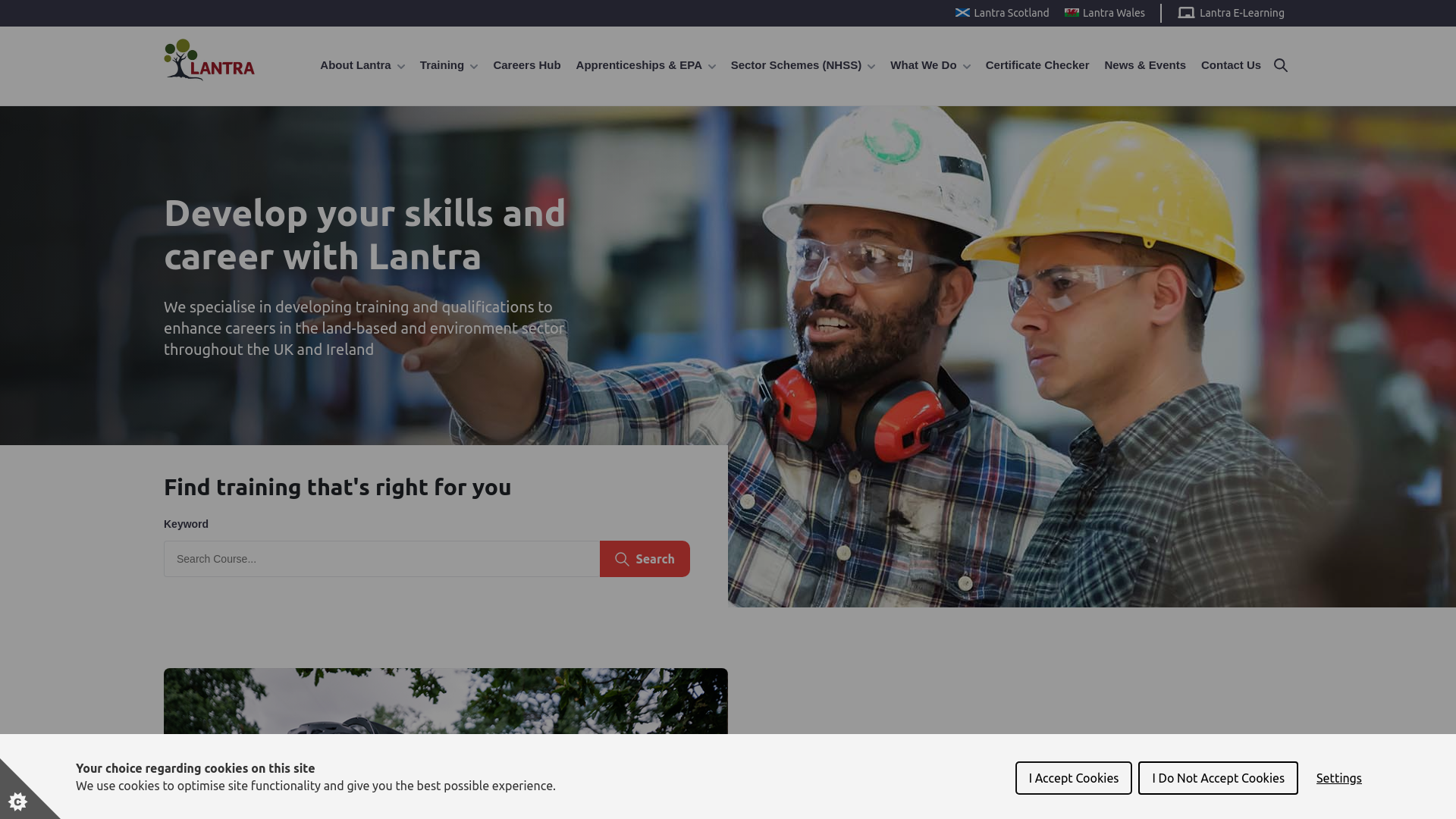This screenshot has height=819, width=1456.
Task: Go to Certificate Checker
Action: 1037,65
